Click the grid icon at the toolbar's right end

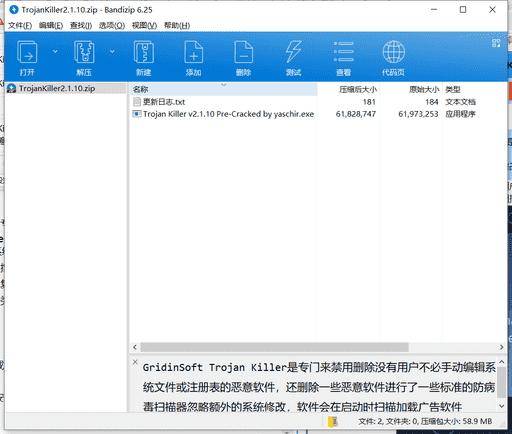click(x=496, y=43)
